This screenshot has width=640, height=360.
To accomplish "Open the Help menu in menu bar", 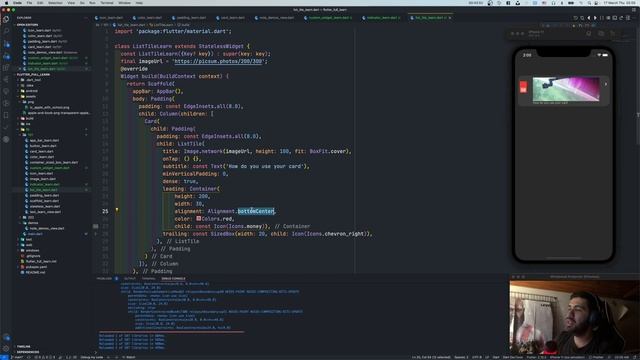I will [x=139, y=3].
